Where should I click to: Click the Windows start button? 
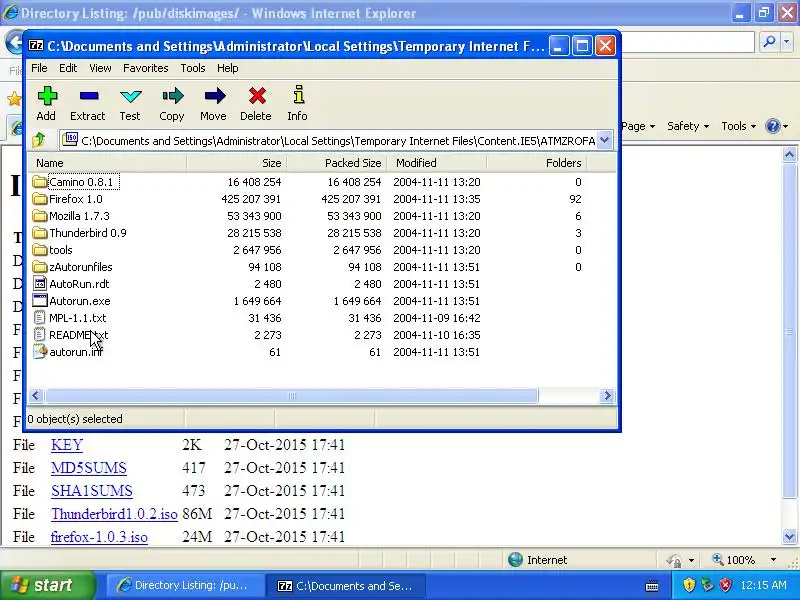coord(48,585)
